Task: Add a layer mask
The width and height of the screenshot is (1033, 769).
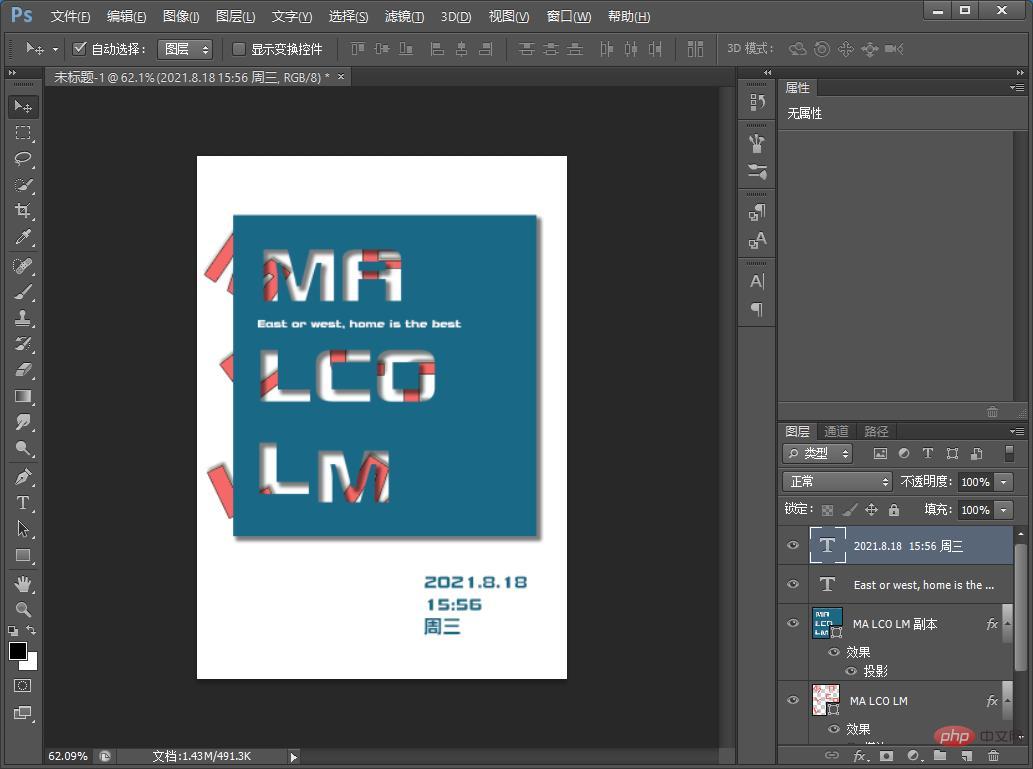Action: tap(887, 755)
